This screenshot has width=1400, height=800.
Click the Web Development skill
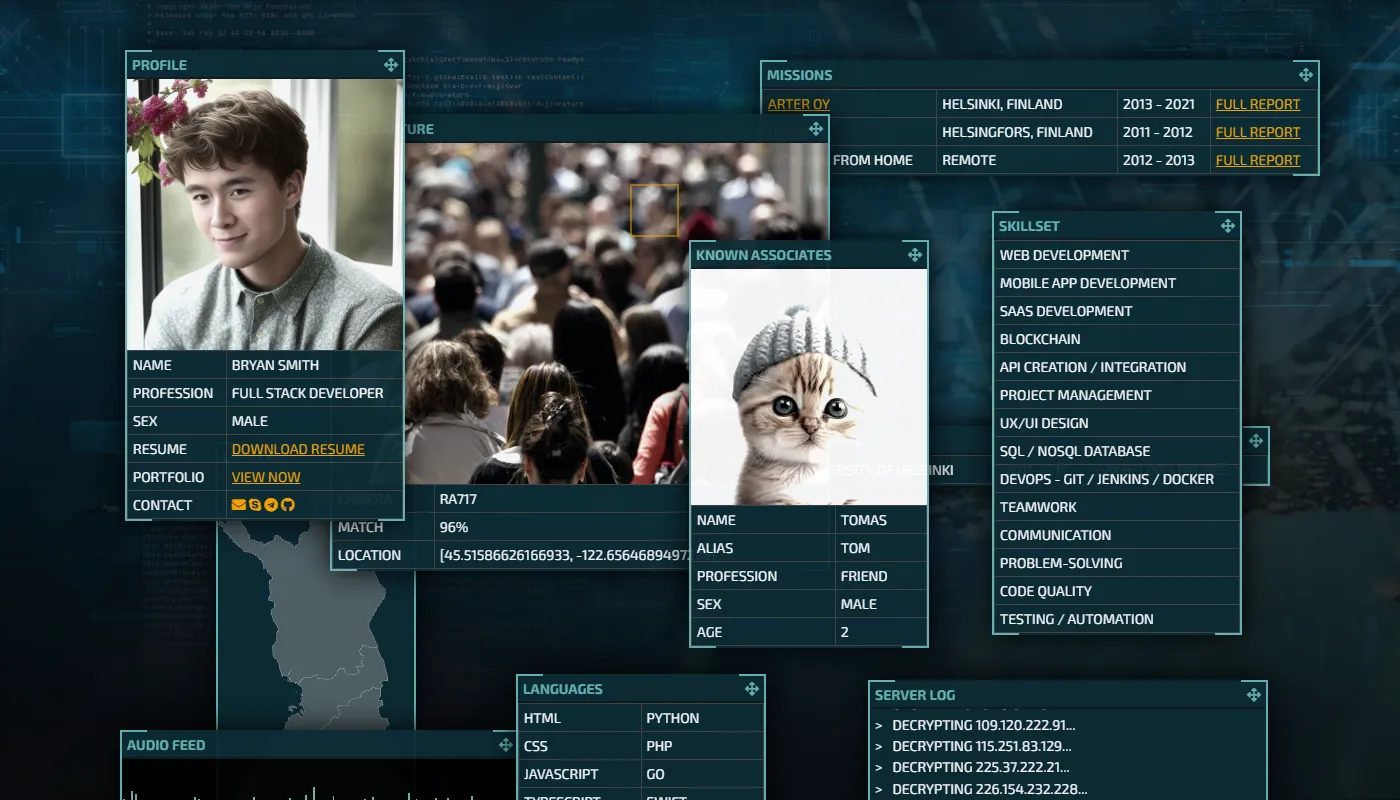click(1117, 255)
